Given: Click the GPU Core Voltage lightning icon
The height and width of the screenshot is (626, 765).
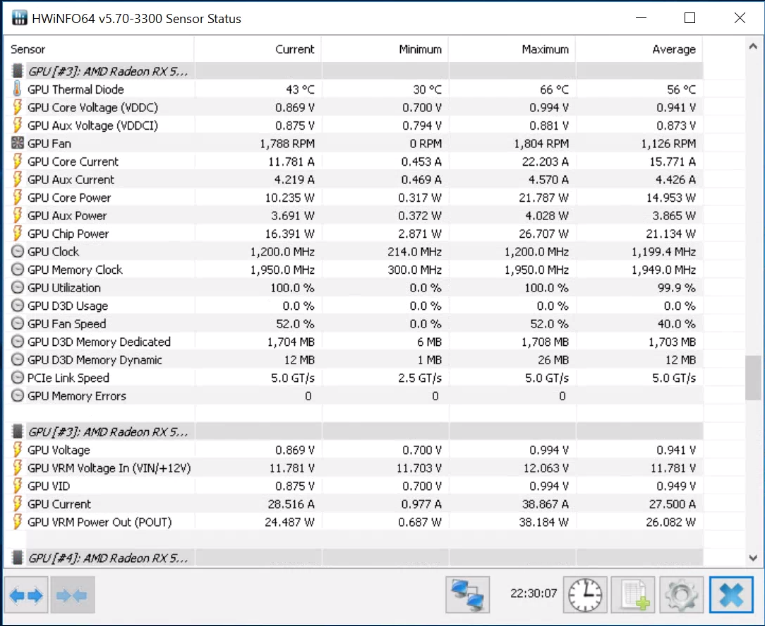Looking at the screenshot, I should click(x=17, y=107).
